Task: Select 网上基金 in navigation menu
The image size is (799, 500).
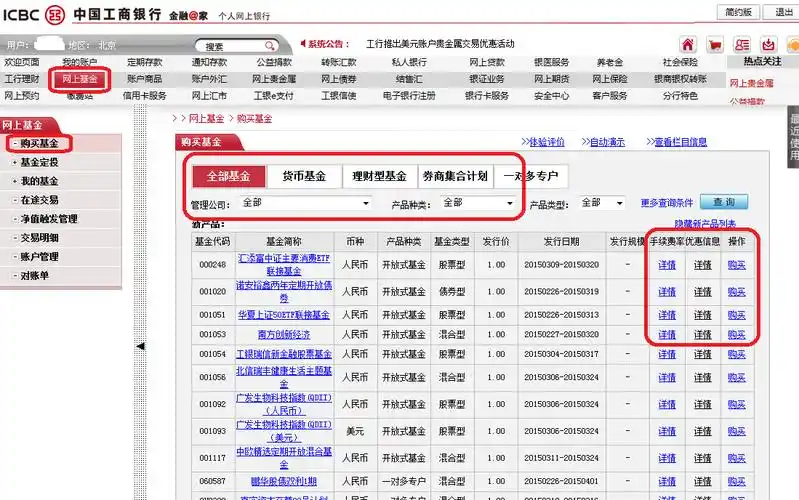Action: pos(79,79)
